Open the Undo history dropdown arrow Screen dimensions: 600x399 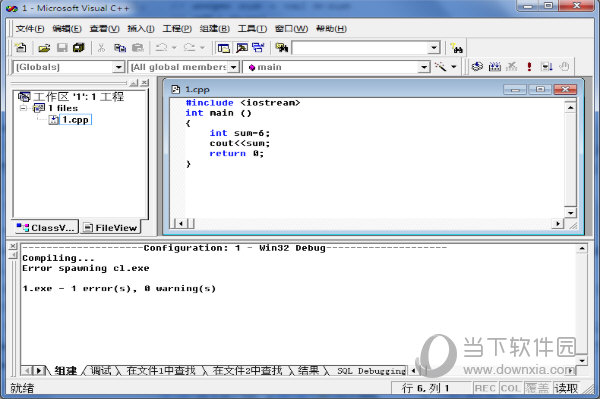pyautogui.click(x=174, y=48)
